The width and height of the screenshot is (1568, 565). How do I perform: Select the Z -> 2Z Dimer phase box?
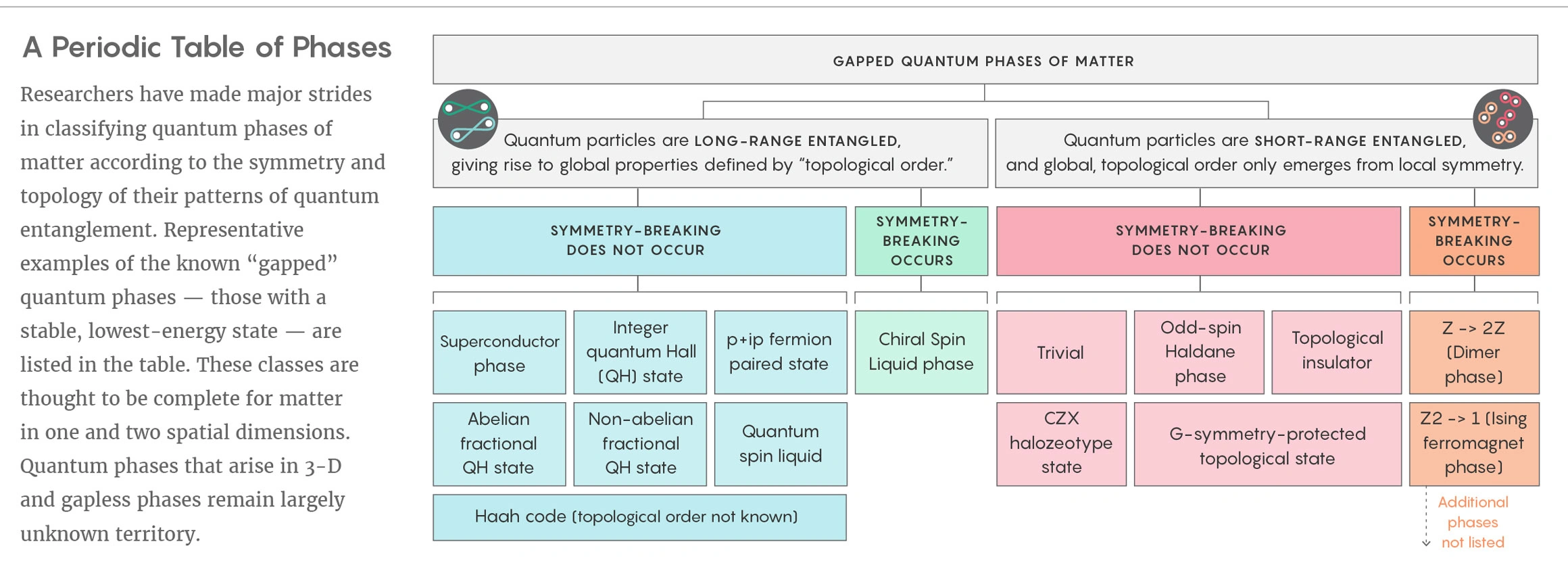point(1474,353)
